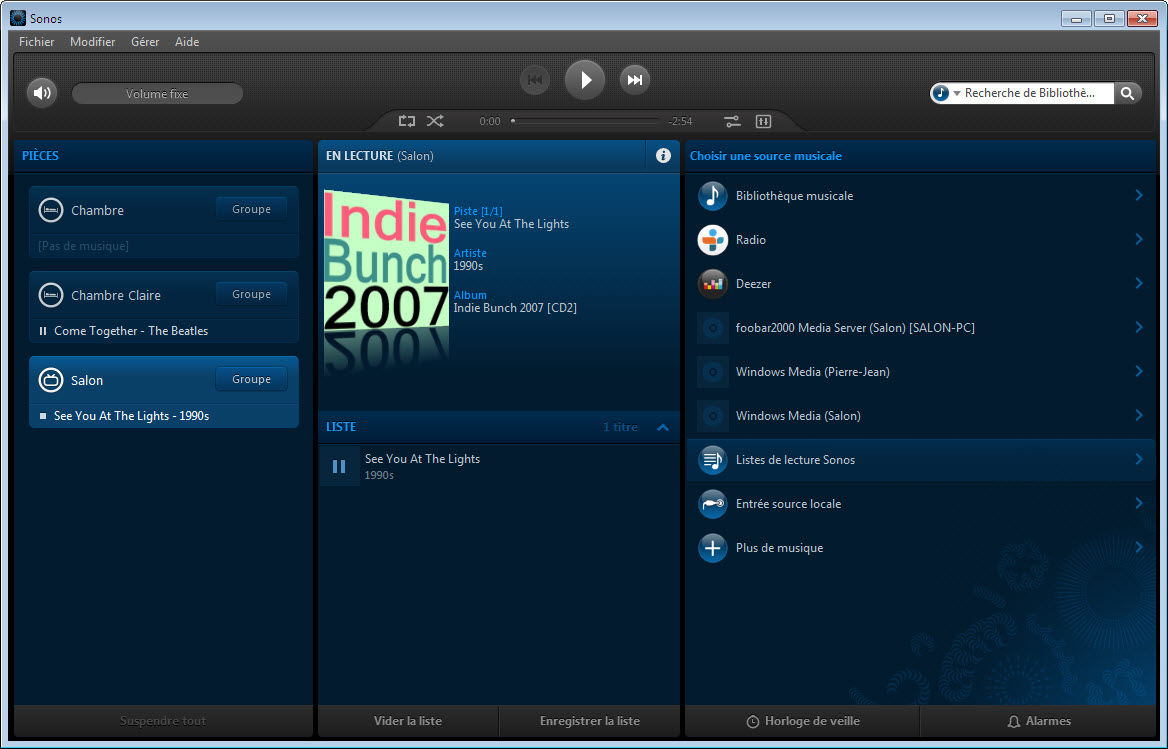Open the Fichier menu
1168x749 pixels.
[x=36, y=42]
